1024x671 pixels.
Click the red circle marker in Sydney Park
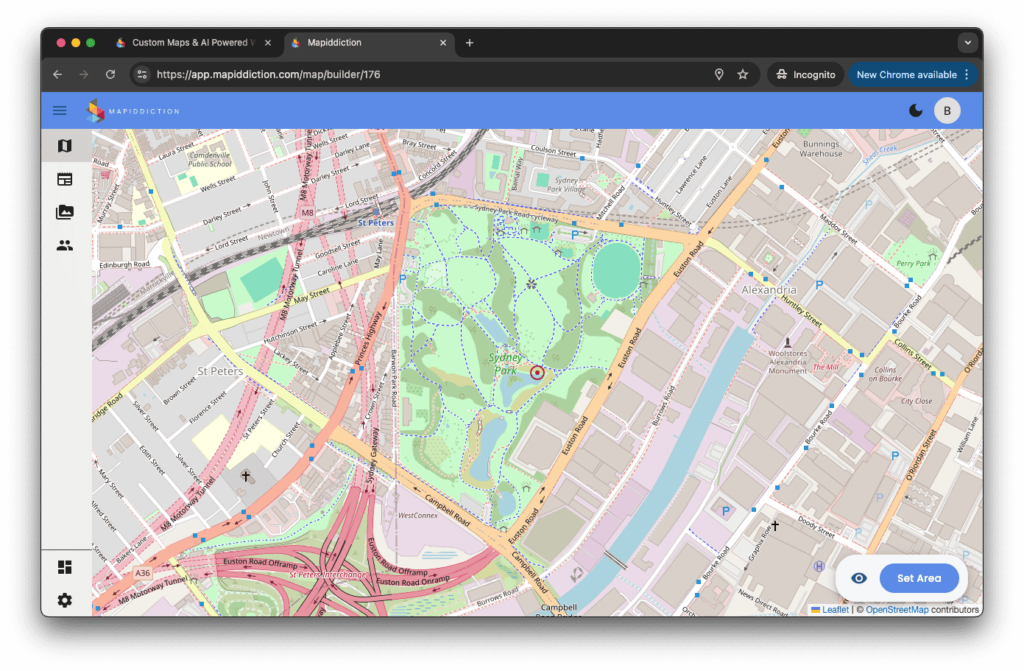click(537, 373)
